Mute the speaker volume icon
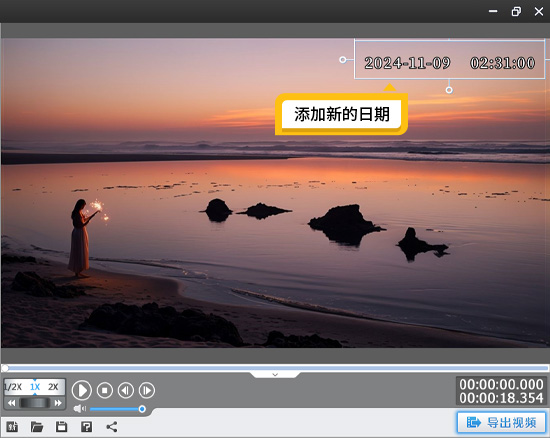Screen dimensions: 550x438 tap(80, 409)
